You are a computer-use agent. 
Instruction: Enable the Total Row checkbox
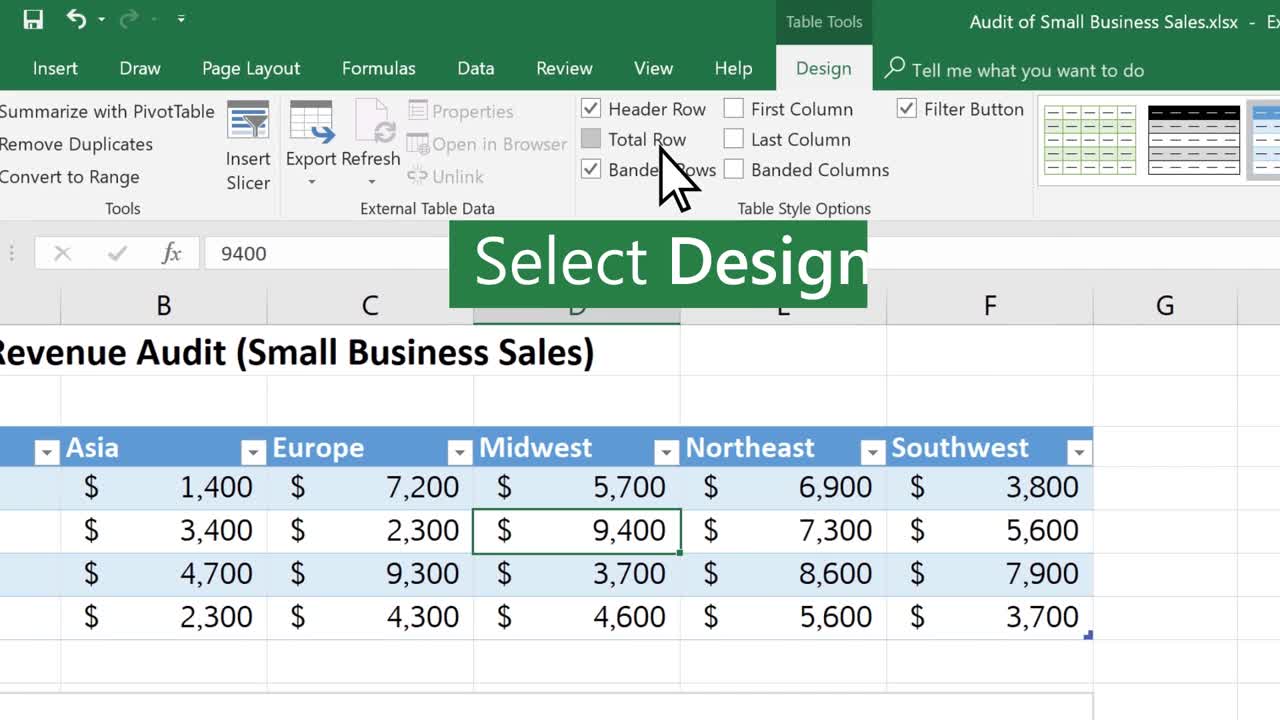pos(591,139)
